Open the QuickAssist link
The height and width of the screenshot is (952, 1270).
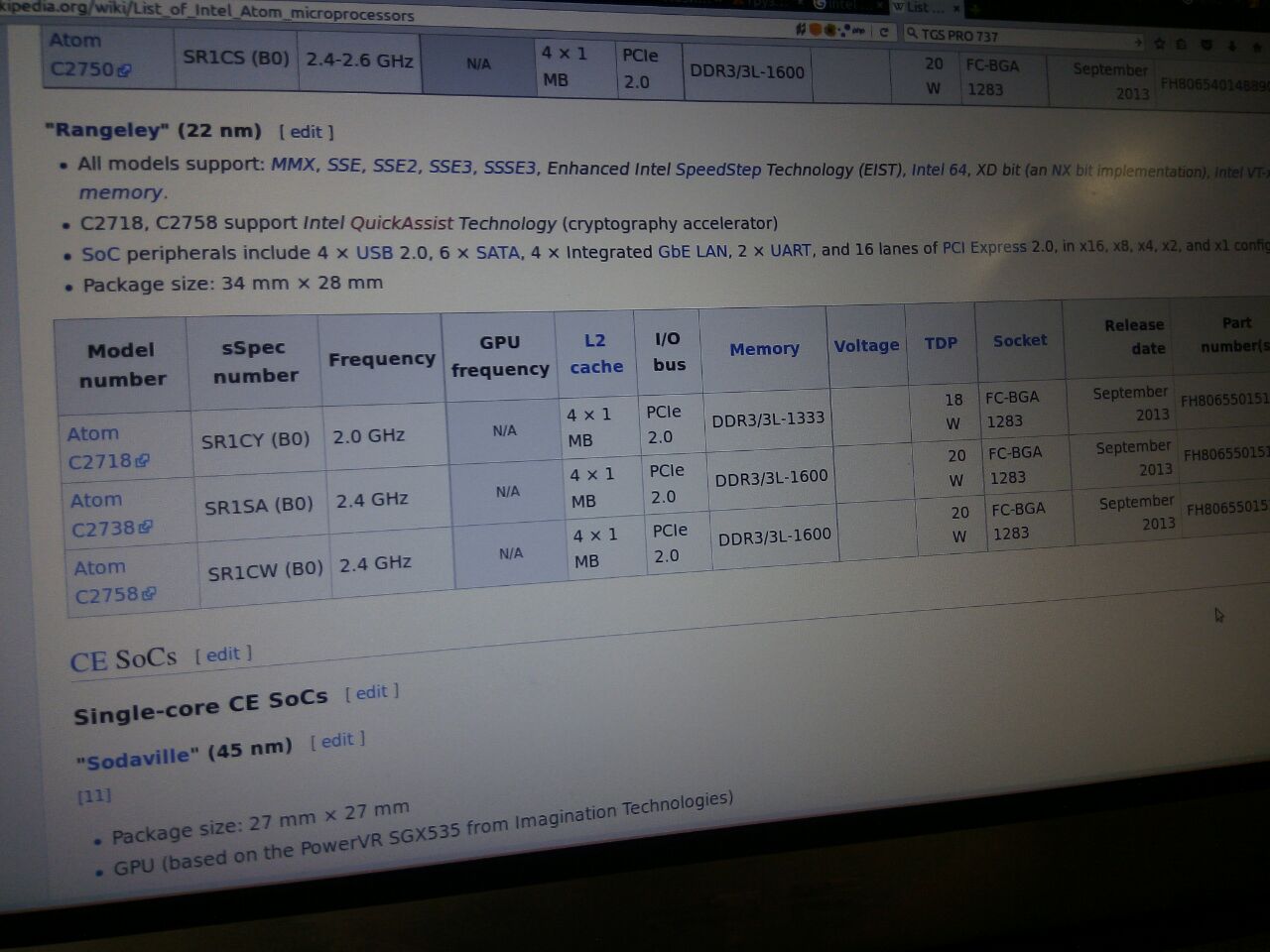click(401, 223)
